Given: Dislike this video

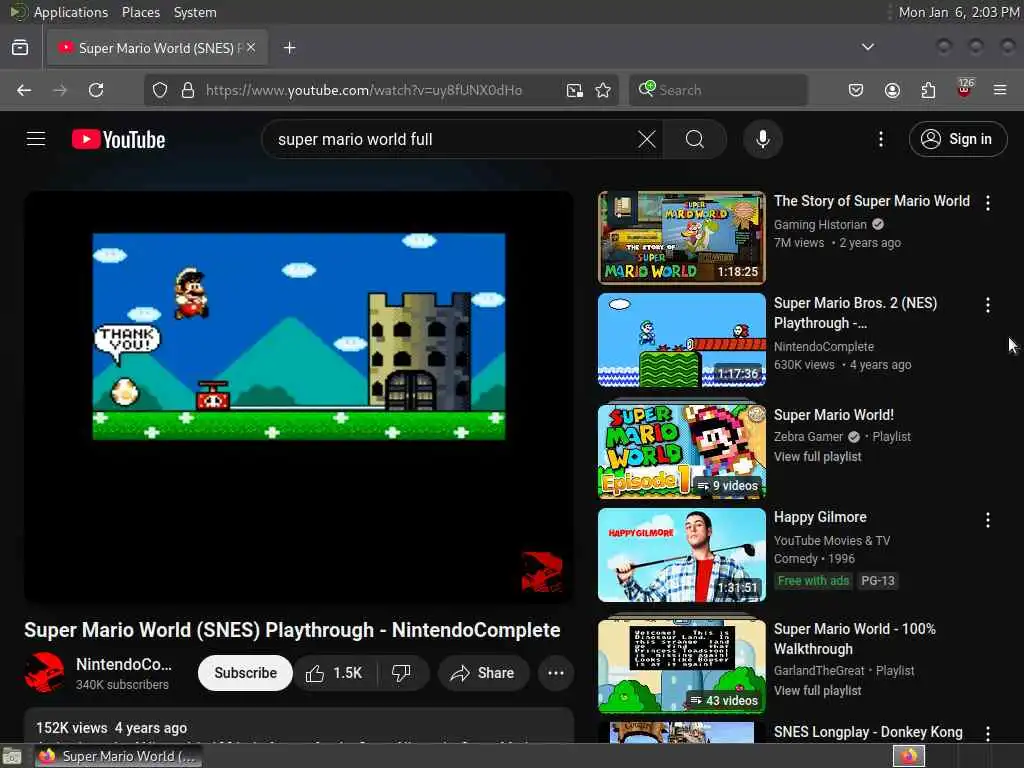Looking at the screenshot, I should (x=402, y=673).
